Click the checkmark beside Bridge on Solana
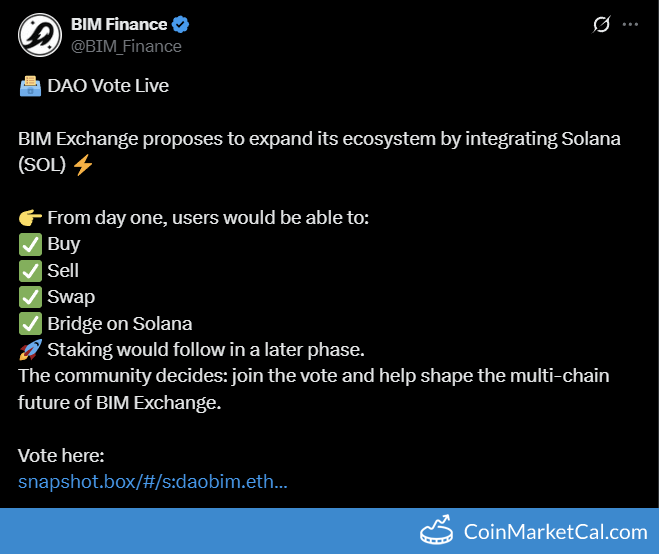This screenshot has width=659, height=554. (x=30, y=324)
